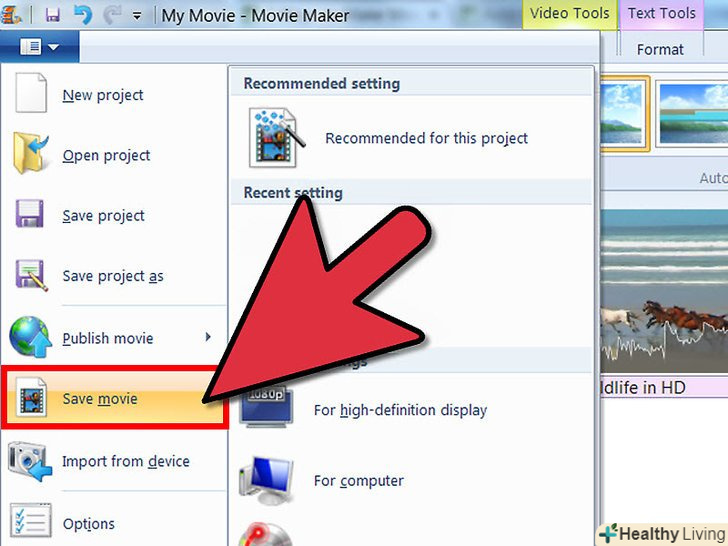Image resolution: width=728 pixels, height=546 pixels.
Task: Select For computer save option
Action: [x=411, y=481]
